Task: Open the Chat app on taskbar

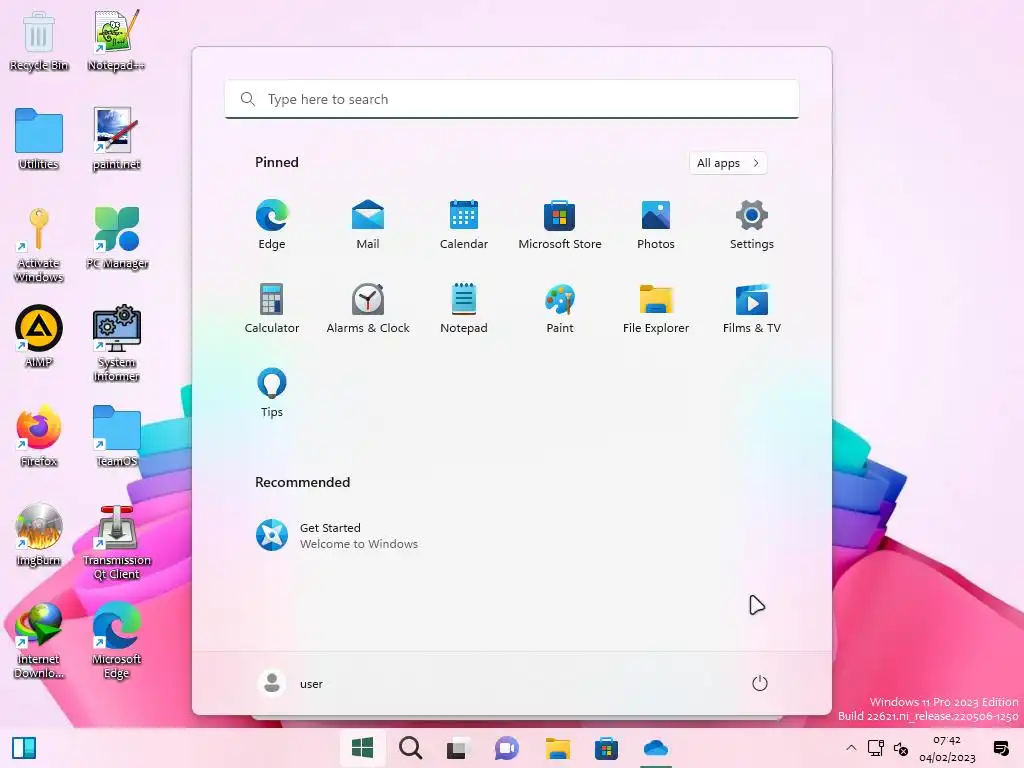Action: click(x=507, y=748)
